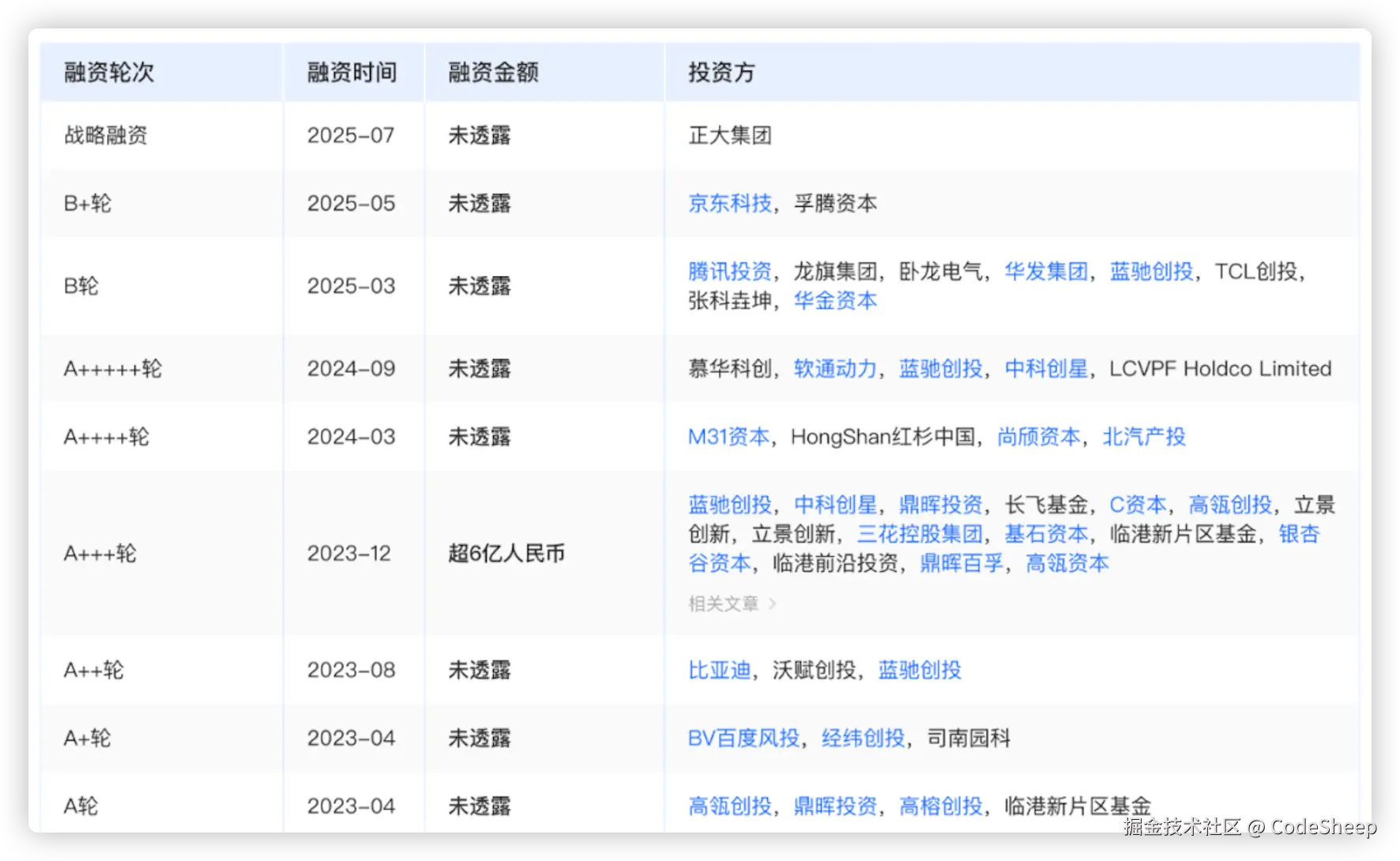Click the 高瓴资本 link
The height and width of the screenshot is (861, 1400).
(x=1067, y=563)
